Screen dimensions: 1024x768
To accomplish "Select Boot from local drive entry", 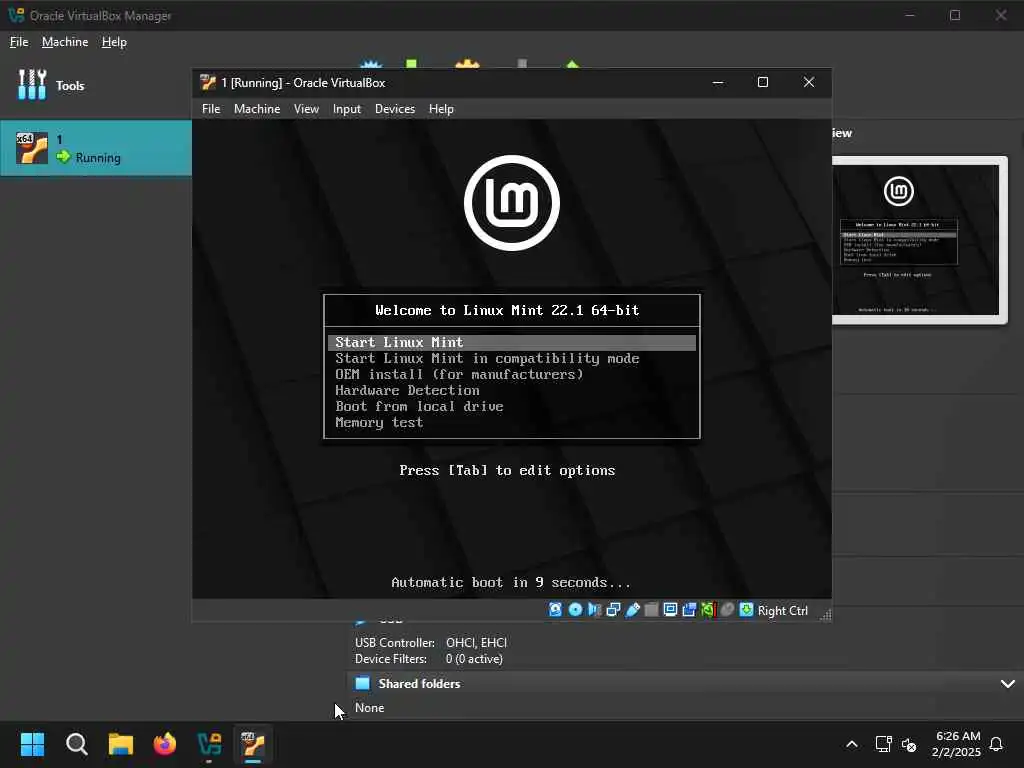I will [419, 406].
